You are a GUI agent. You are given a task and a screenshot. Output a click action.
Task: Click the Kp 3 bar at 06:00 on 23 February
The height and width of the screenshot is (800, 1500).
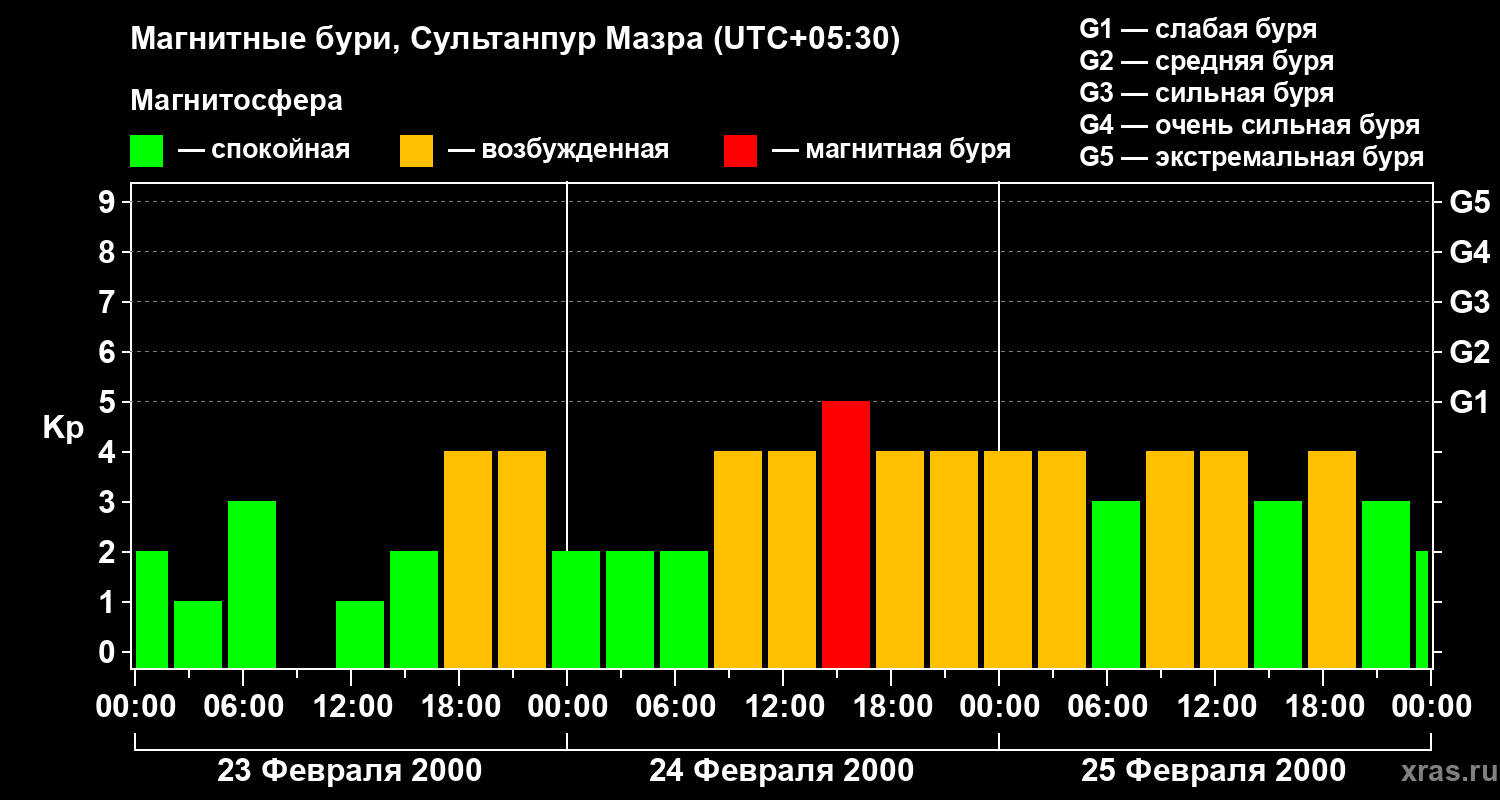pos(252,584)
